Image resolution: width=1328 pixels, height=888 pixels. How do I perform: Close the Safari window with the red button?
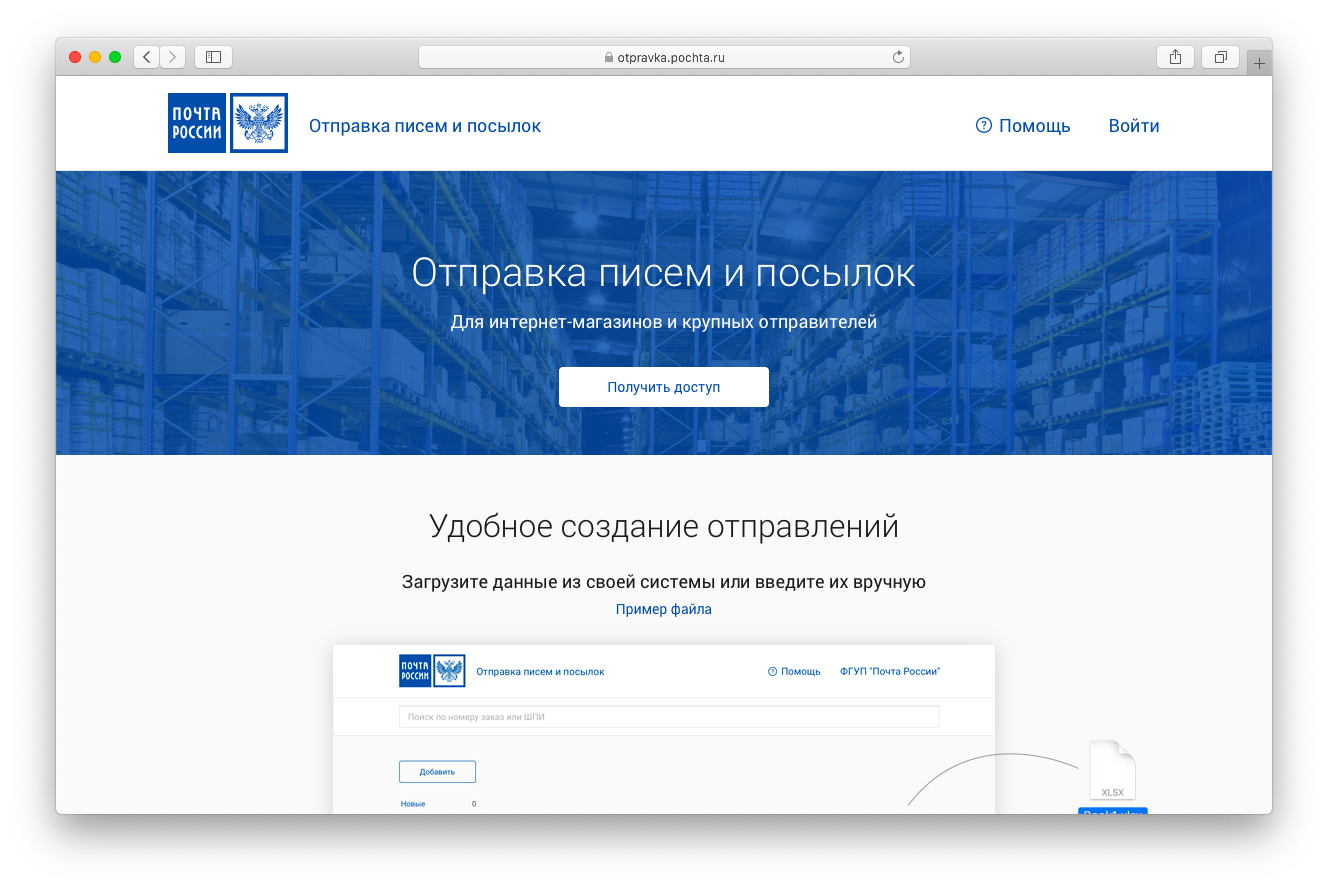pyautogui.click(x=75, y=57)
